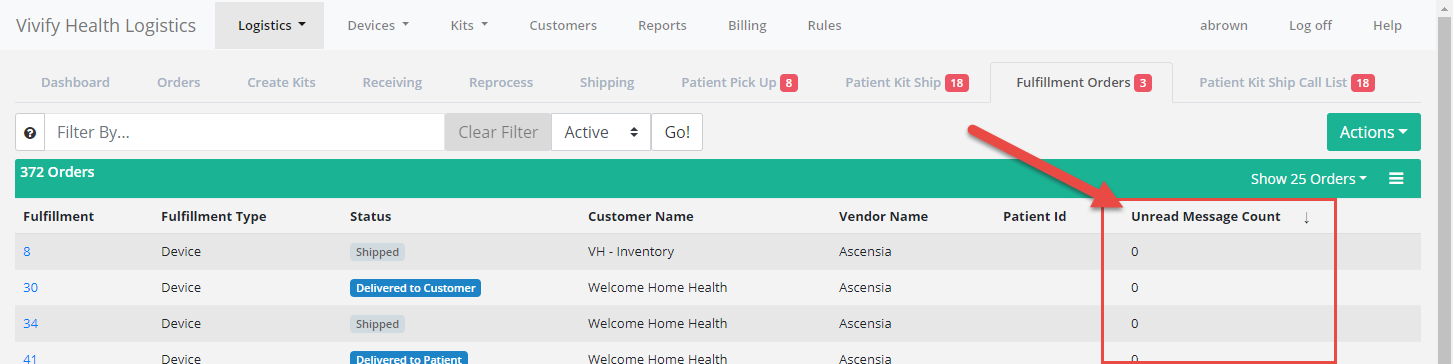Viewport: 1453px width, 364px height.
Task: Click the Patient Kit Ship badge showing 18
Action: (957, 83)
